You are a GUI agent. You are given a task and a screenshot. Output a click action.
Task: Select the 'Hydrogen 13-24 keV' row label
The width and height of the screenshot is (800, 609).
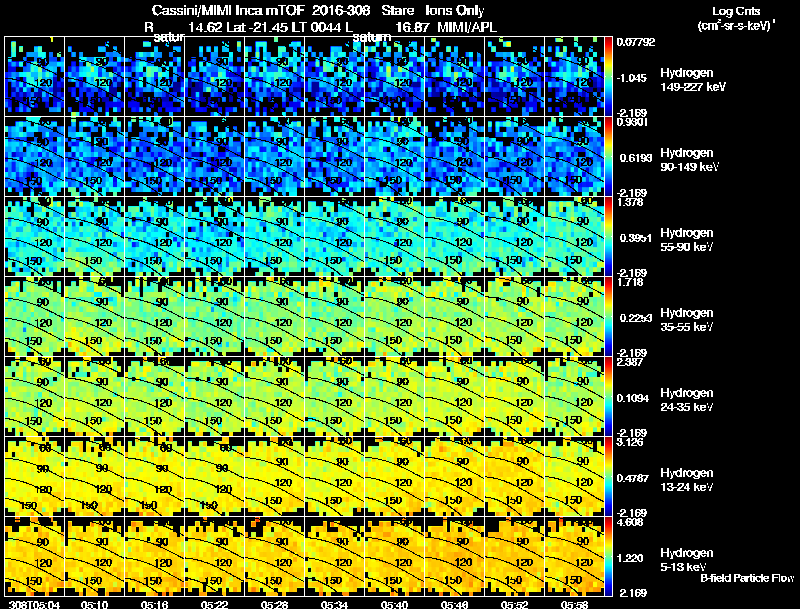click(x=687, y=480)
